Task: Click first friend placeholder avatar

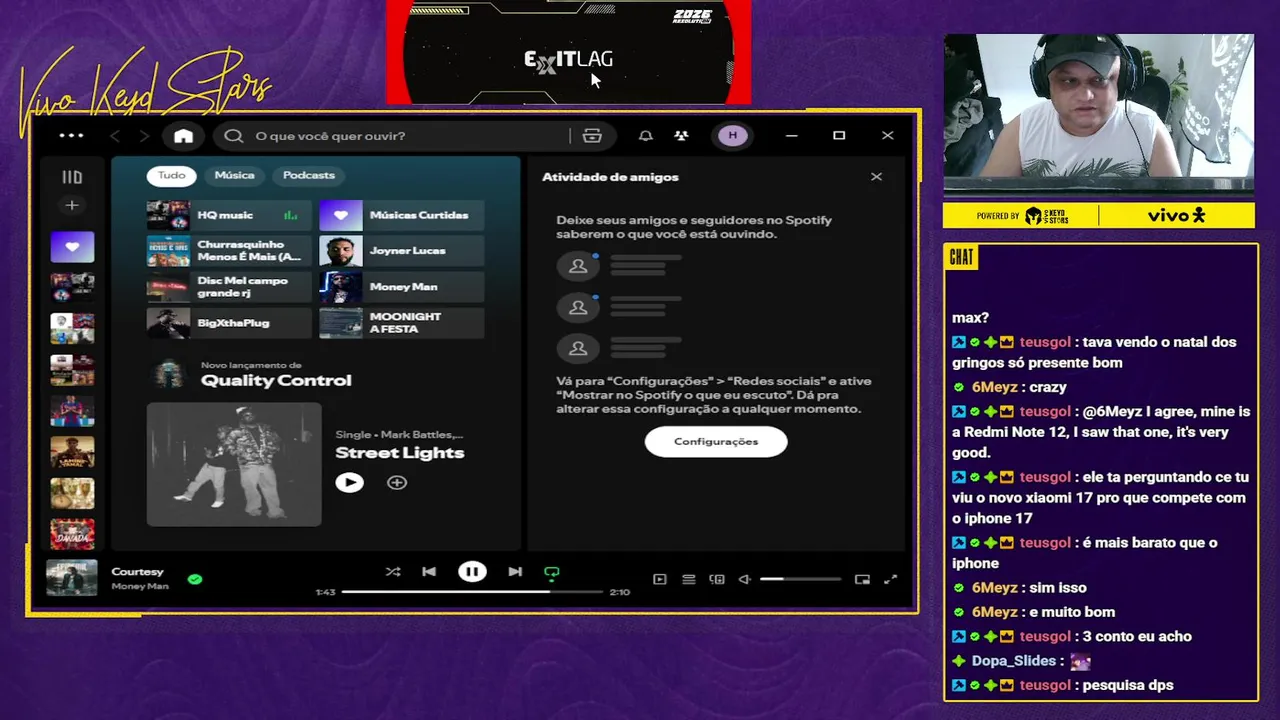Action: click(x=578, y=266)
